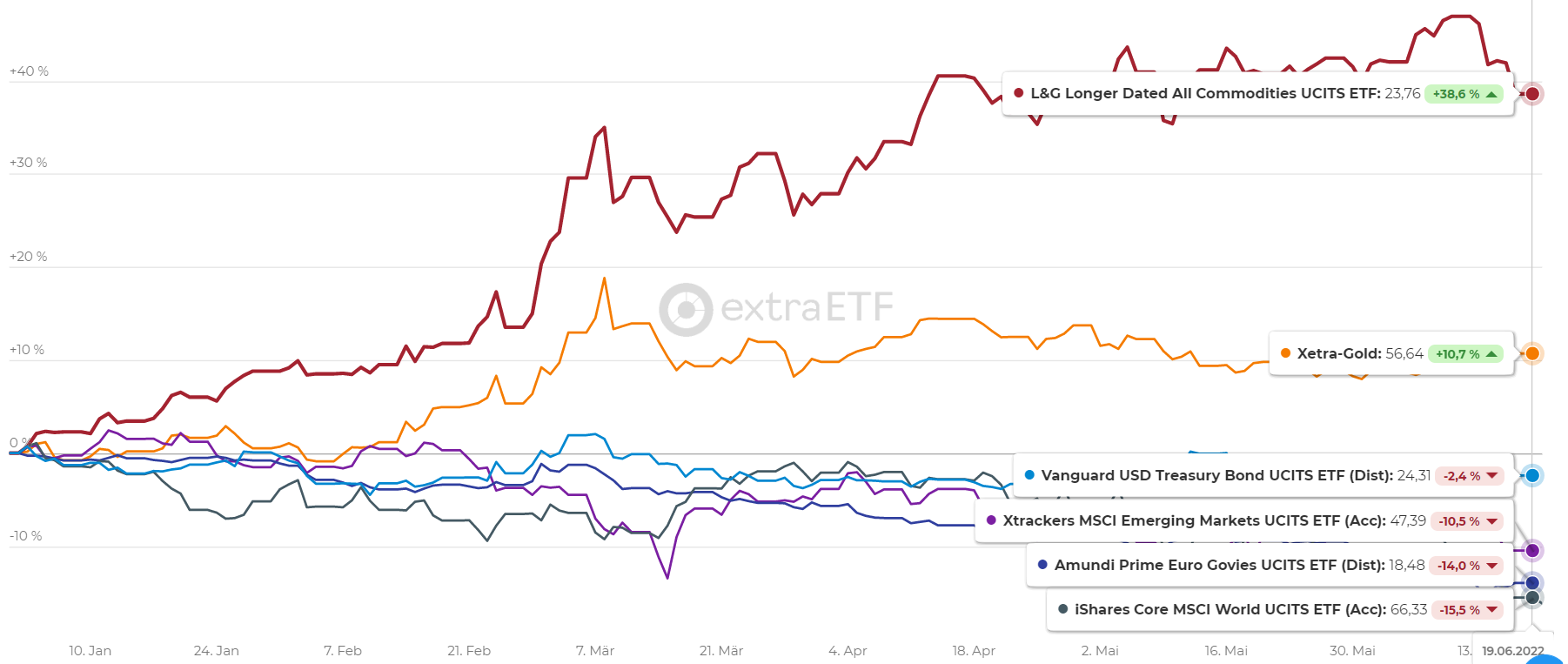Viewport: 1568px width, 664px height.
Task: Click L&G Longer Dated All Commodities label
Action: [x=1204, y=93]
